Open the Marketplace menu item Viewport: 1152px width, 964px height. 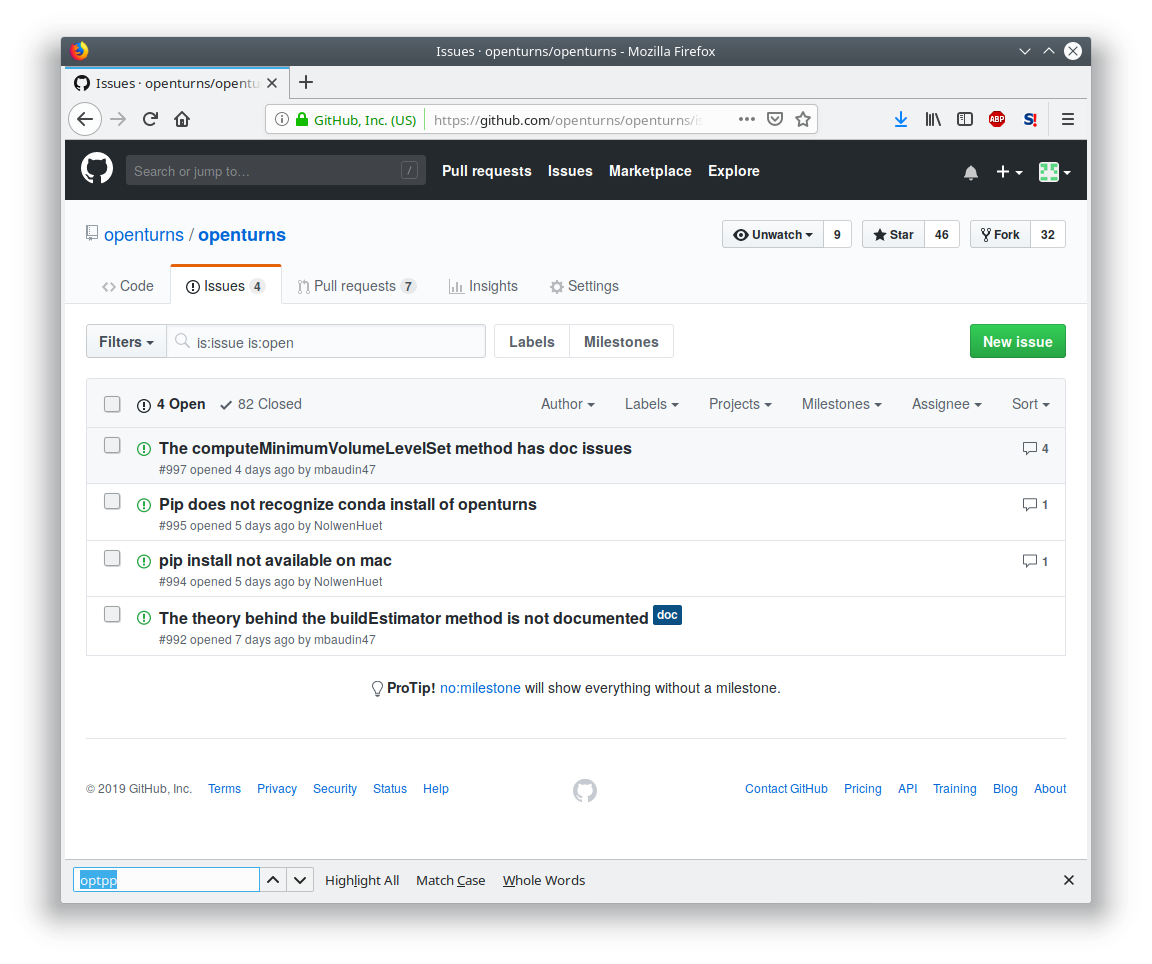tap(650, 171)
